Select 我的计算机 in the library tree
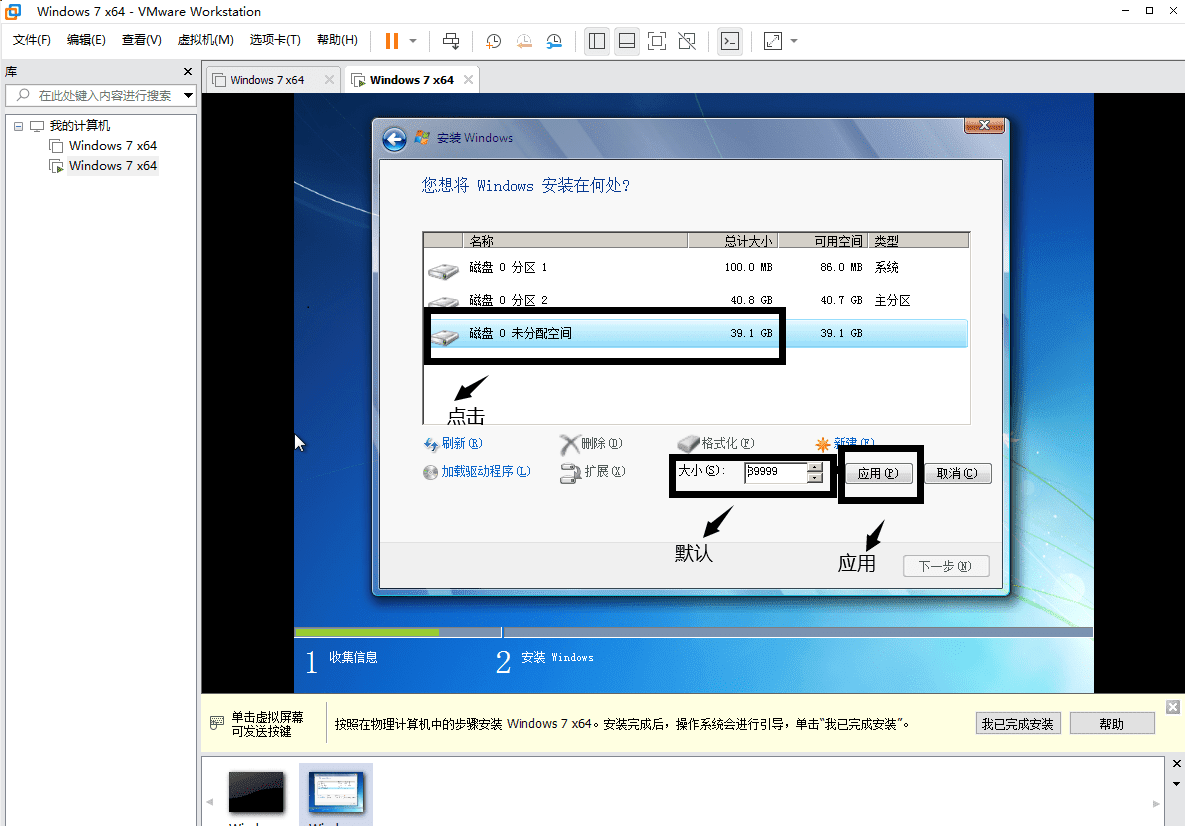 pyautogui.click(x=79, y=125)
